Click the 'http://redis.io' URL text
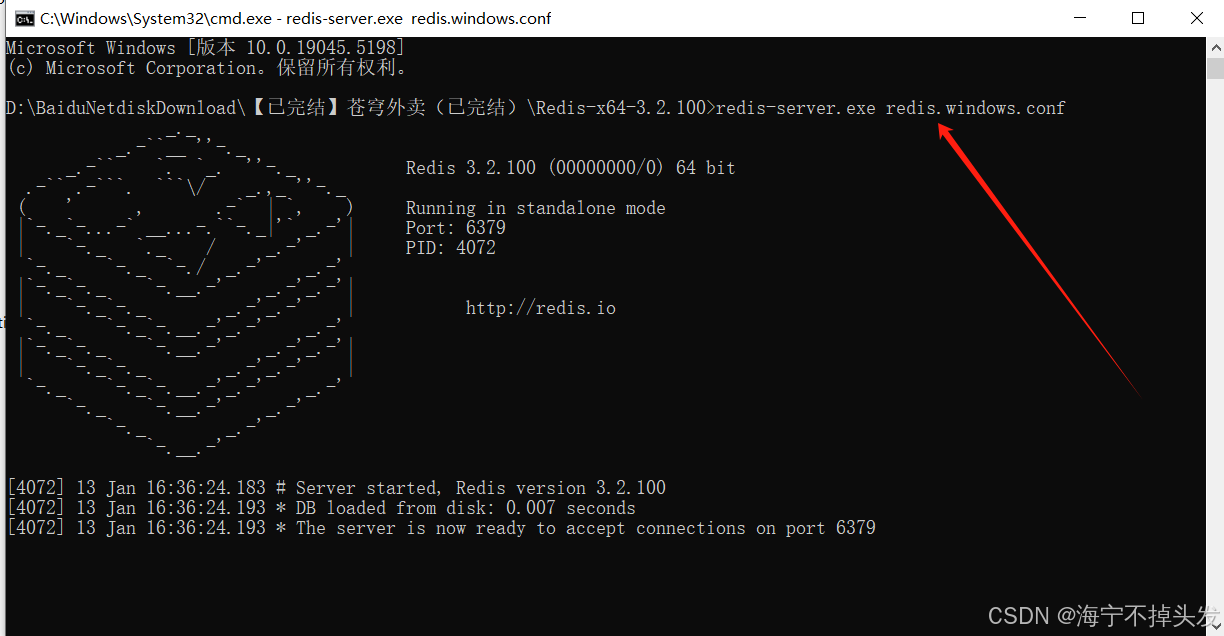Image resolution: width=1224 pixels, height=636 pixels. click(x=541, y=308)
